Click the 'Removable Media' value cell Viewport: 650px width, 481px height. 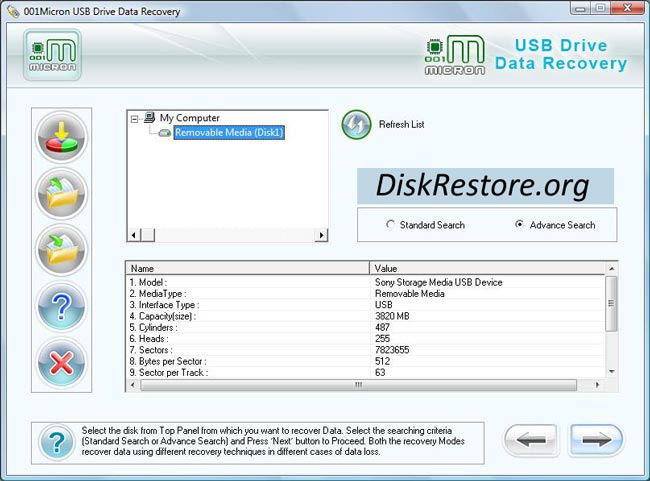coord(410,294)
